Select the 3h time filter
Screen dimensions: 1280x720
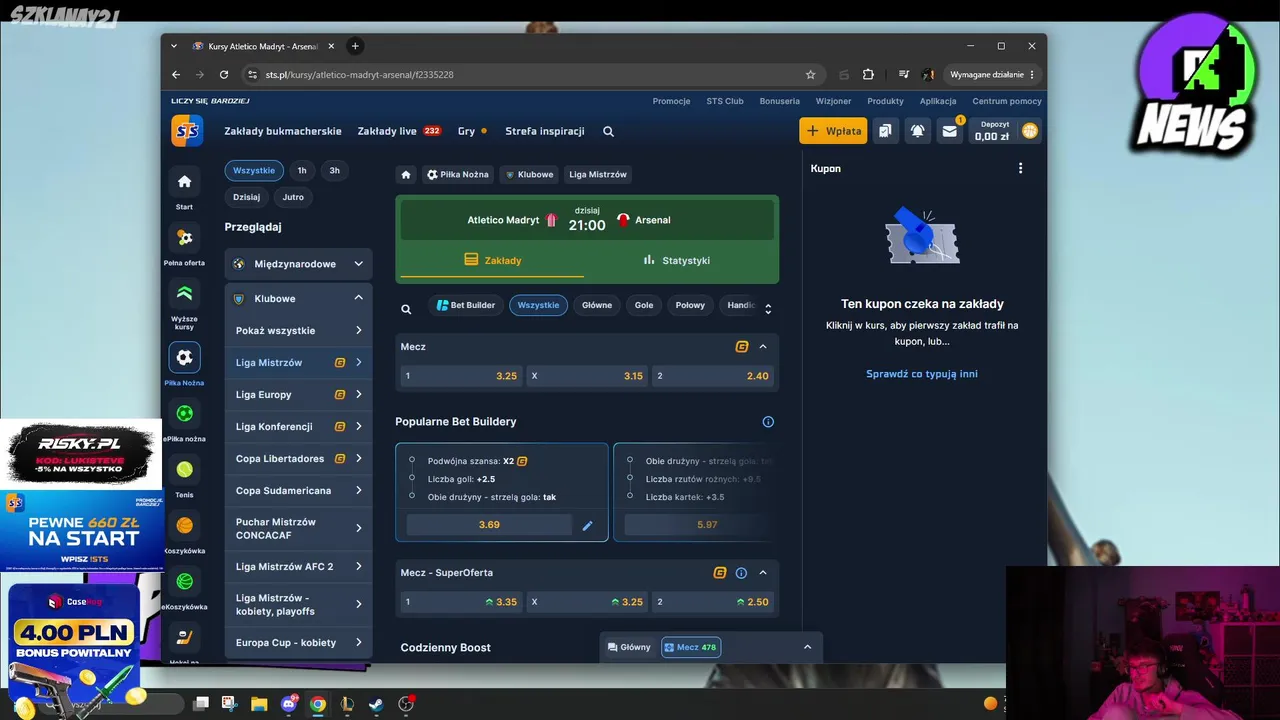(334, 170)
